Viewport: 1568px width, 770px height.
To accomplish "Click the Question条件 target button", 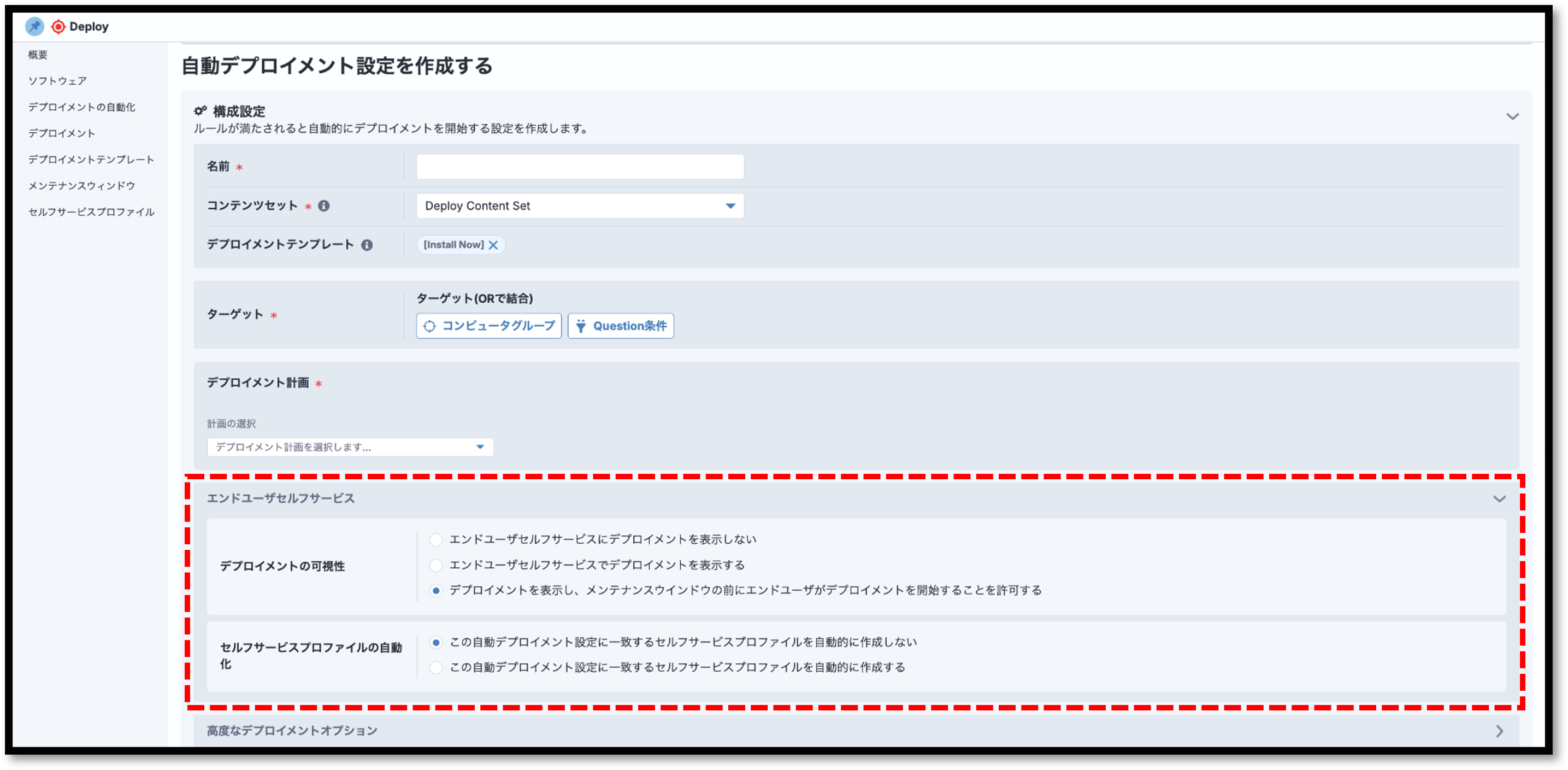I will point(620,326).
